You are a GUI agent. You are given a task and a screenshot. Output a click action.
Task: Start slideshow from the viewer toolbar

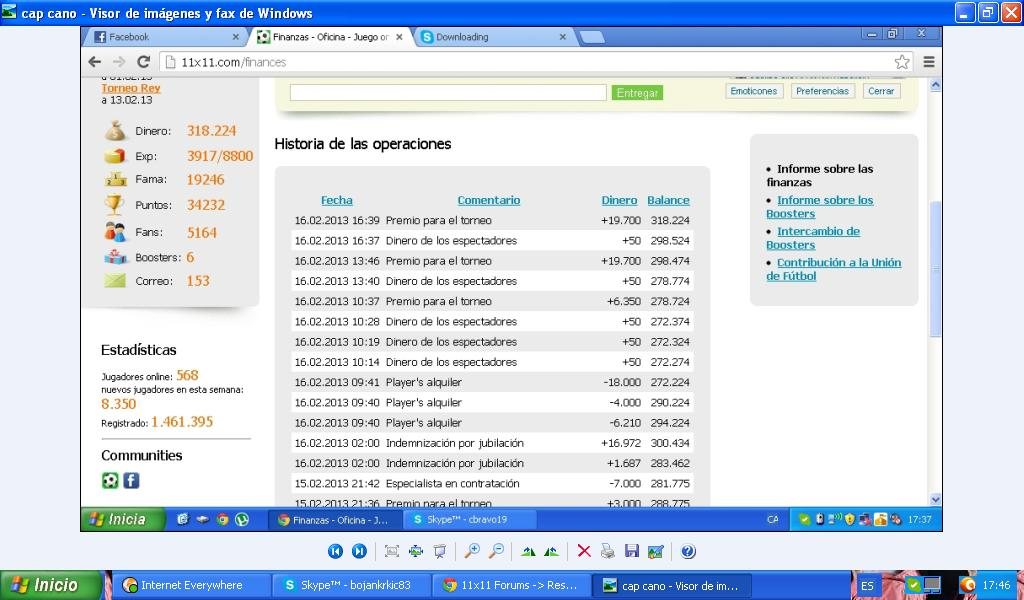pyautogui.click(x=440, y=551)
